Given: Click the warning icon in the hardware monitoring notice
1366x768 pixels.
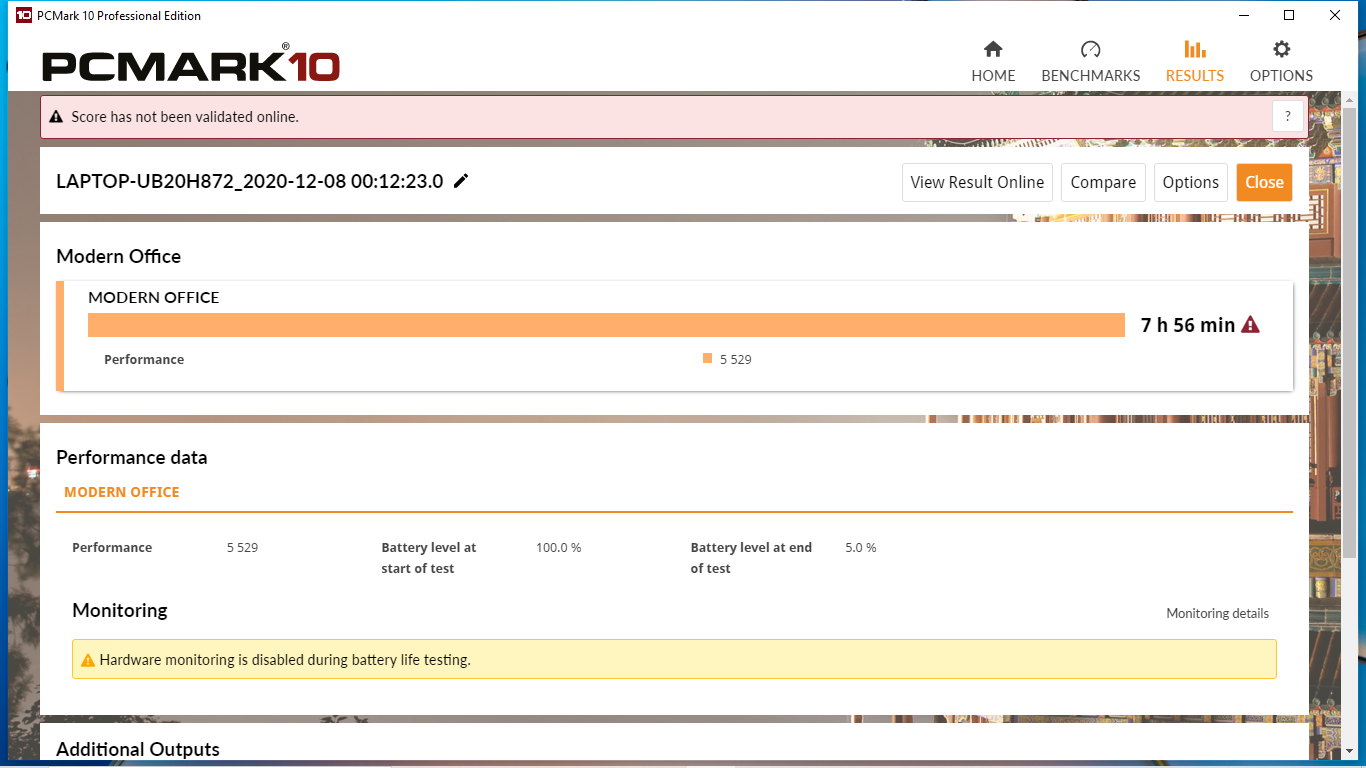Looking at the screenshot, I should click(x=88, y=660).
